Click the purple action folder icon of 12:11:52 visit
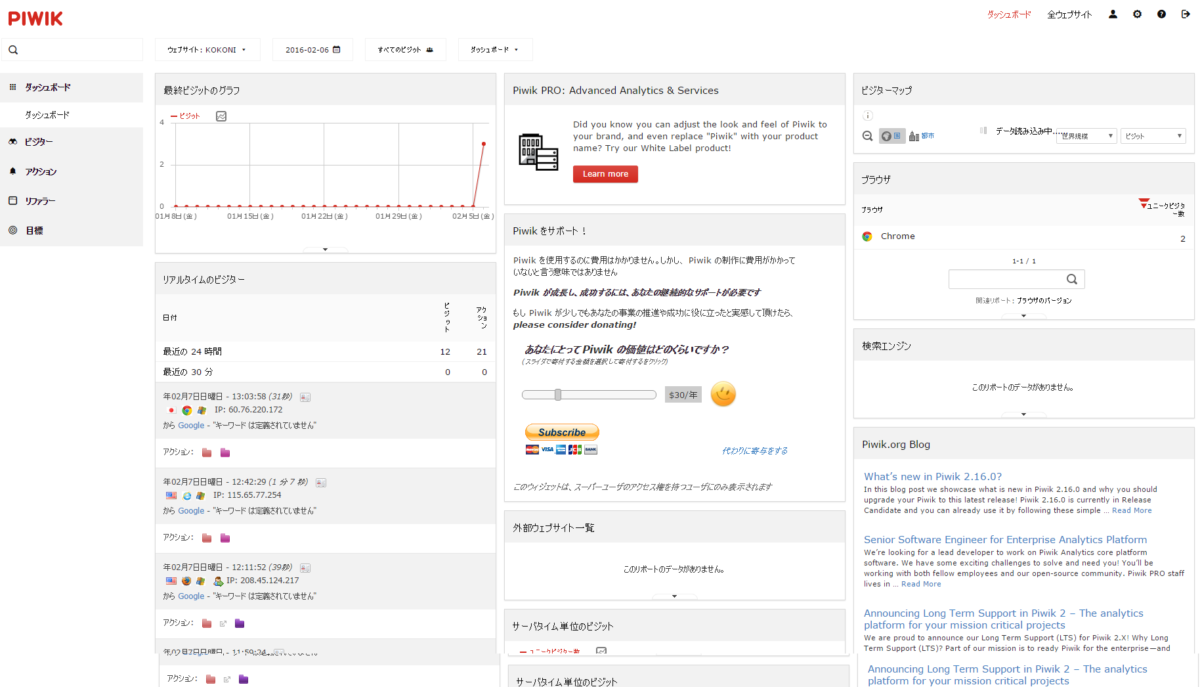 [x=239, y=623]
